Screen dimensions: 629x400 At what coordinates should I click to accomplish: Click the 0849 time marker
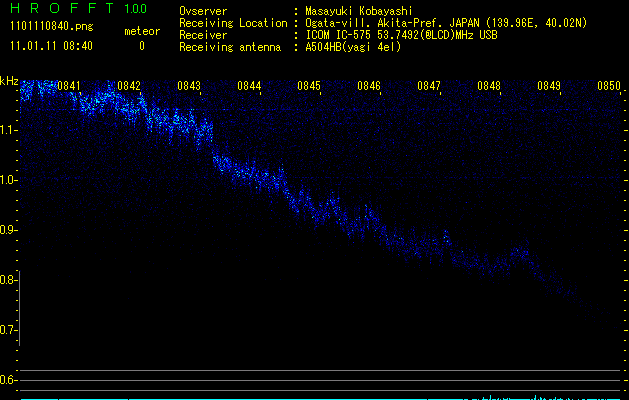pyautogui.click(x=549, y=86)
